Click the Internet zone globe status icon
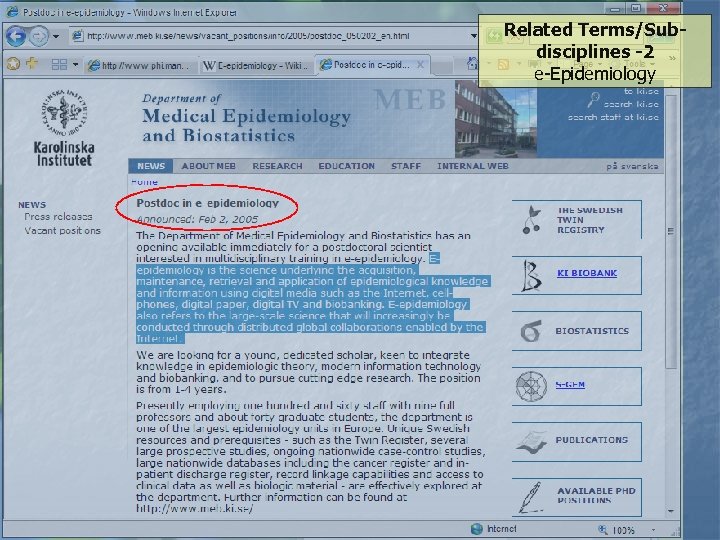 tap(477, 529)
